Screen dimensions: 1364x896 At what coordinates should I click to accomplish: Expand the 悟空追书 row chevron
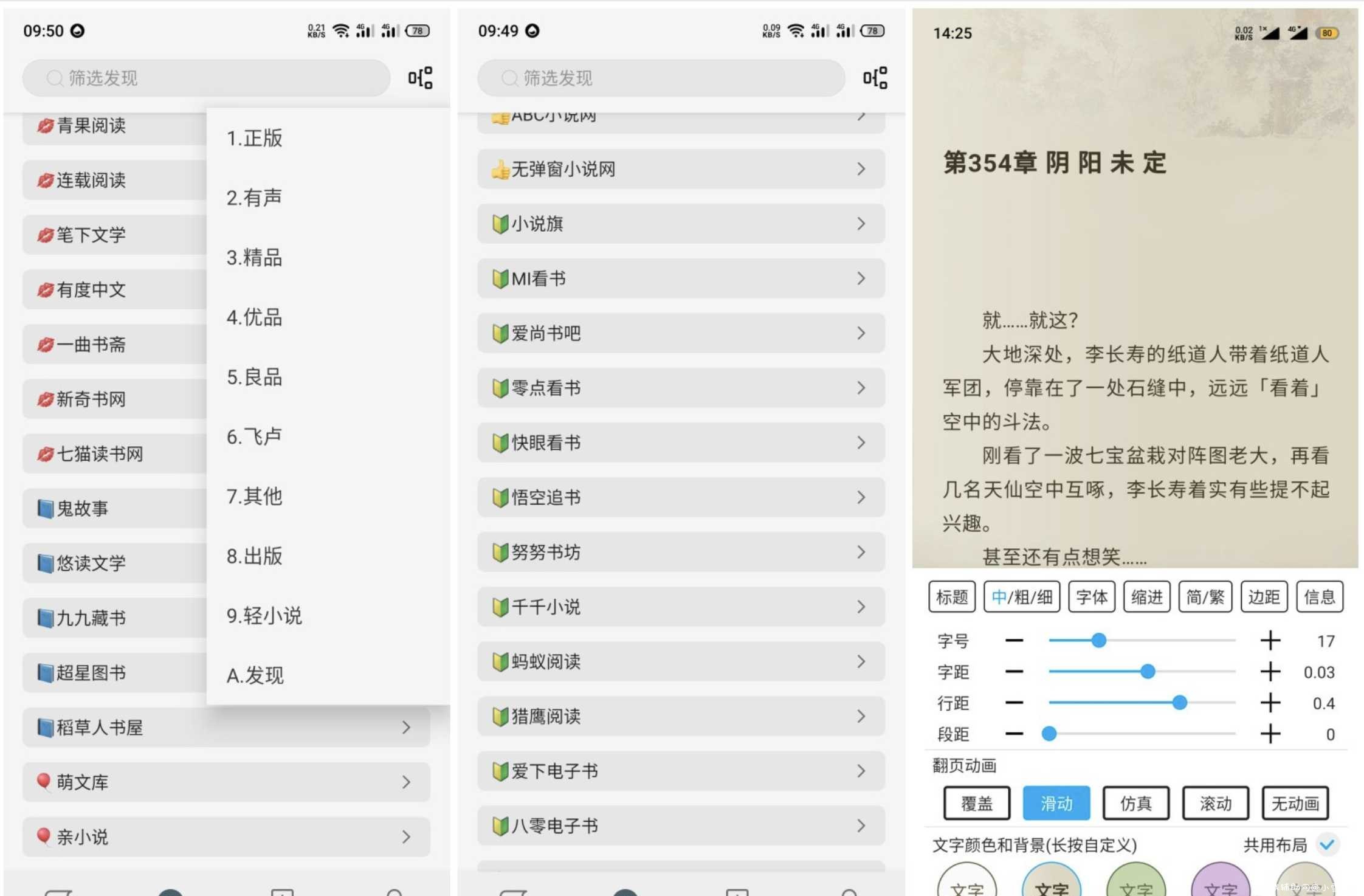tap(861, 497)
